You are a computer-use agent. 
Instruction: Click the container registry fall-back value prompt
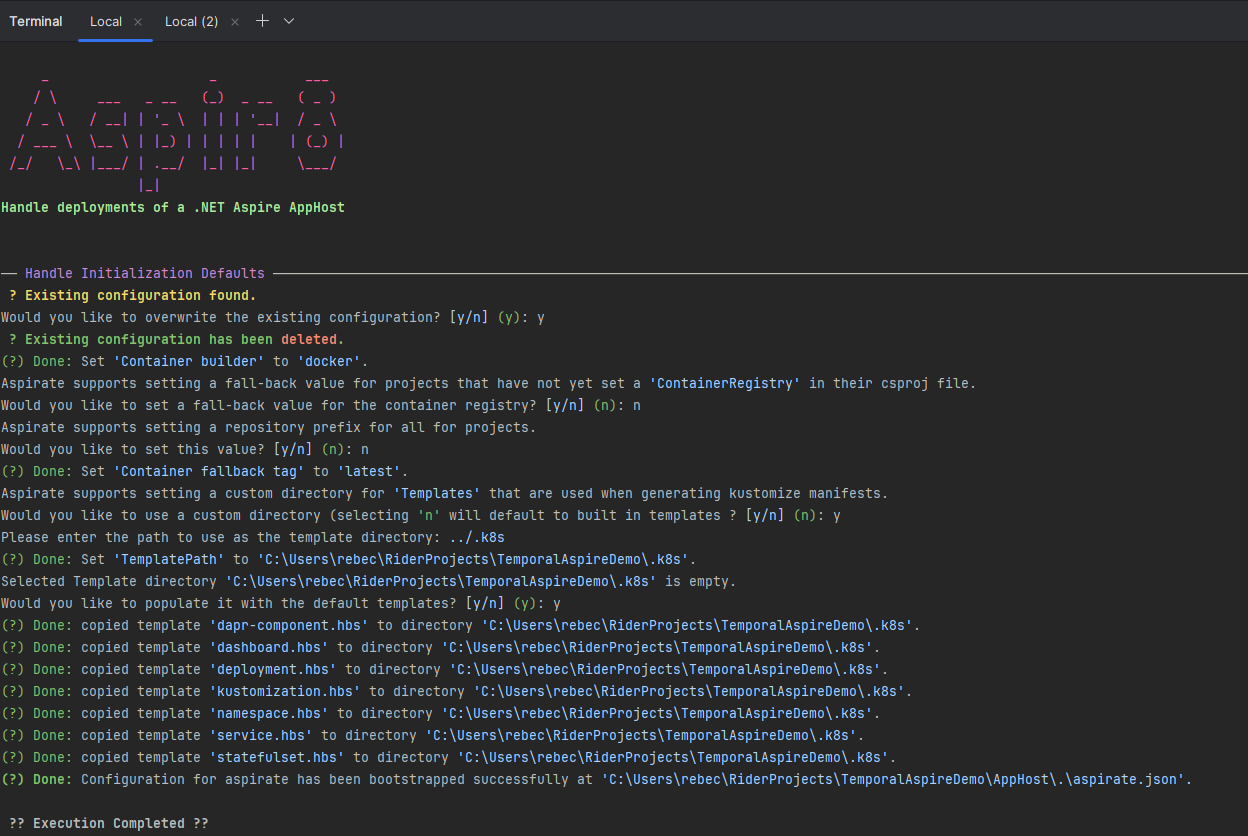coord(321,405)
